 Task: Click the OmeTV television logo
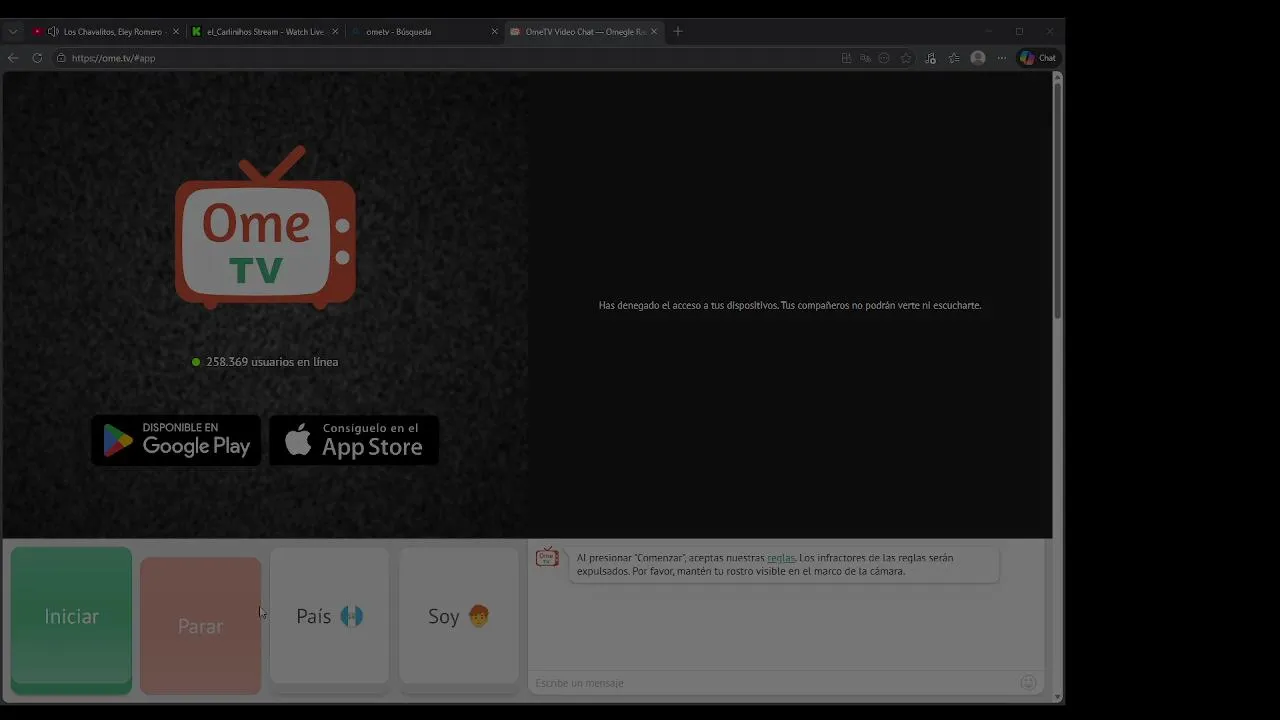[266, 228]
